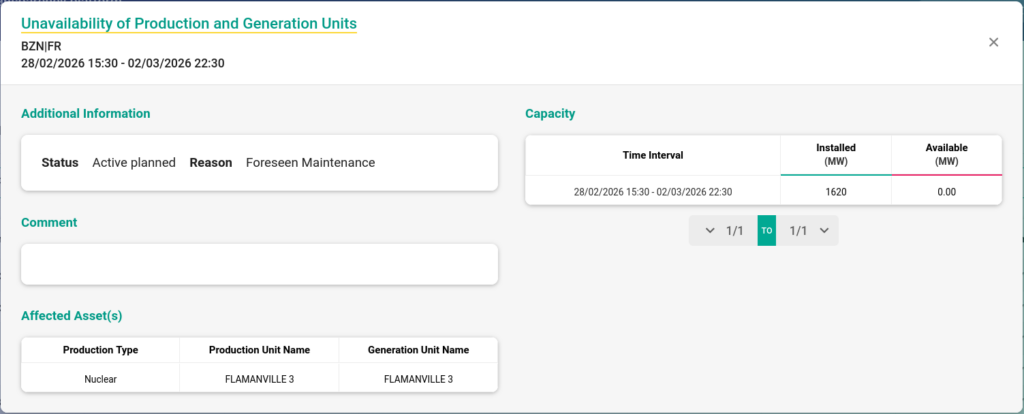Image resolution: width=1024 pixels, height=414 pixels.
Task: Click the Generation Unit Name column header
Action: point(418,350)
